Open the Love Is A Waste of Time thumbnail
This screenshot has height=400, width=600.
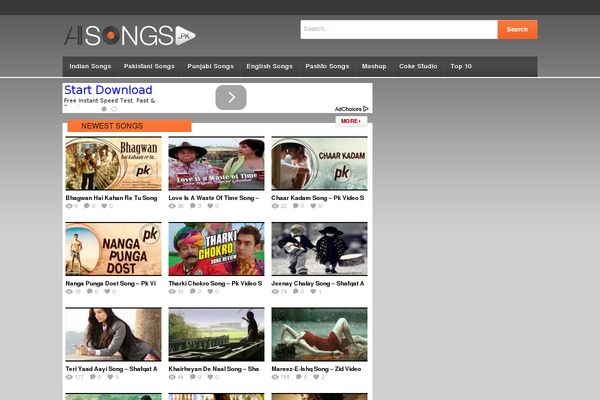tap(216, 163)
